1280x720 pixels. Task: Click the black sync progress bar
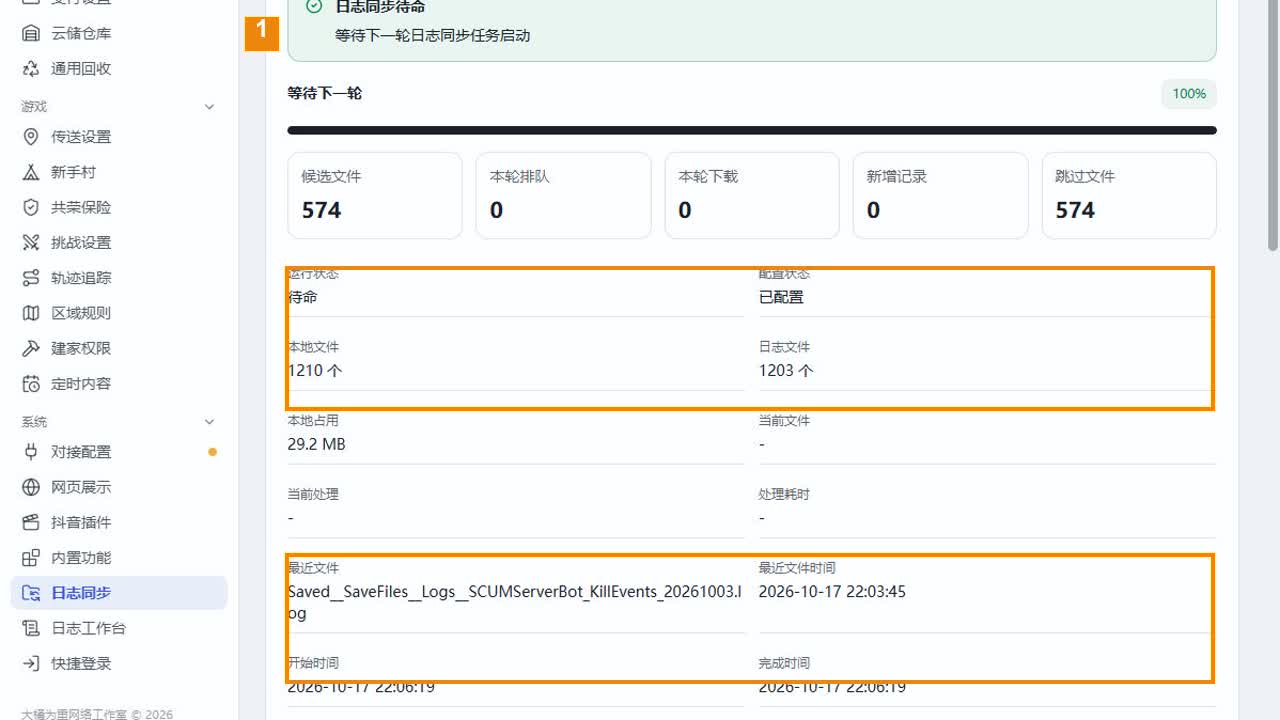(x=752, y=130)
